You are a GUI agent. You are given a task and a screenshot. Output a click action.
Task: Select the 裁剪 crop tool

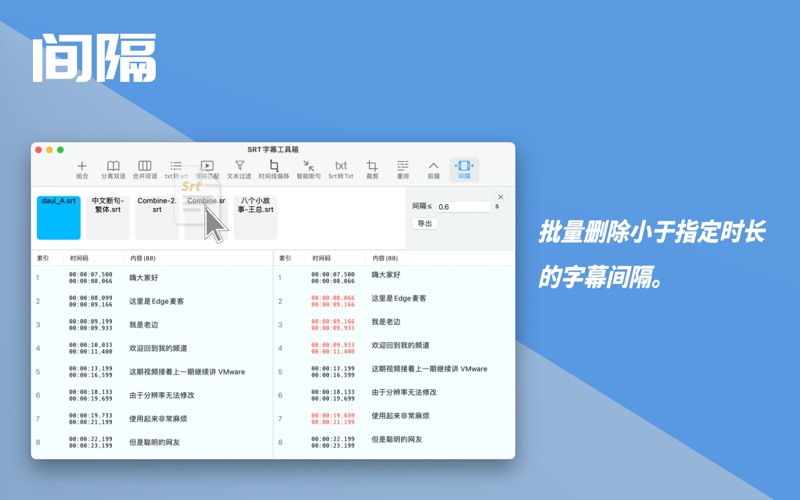(x=372, y=169)
